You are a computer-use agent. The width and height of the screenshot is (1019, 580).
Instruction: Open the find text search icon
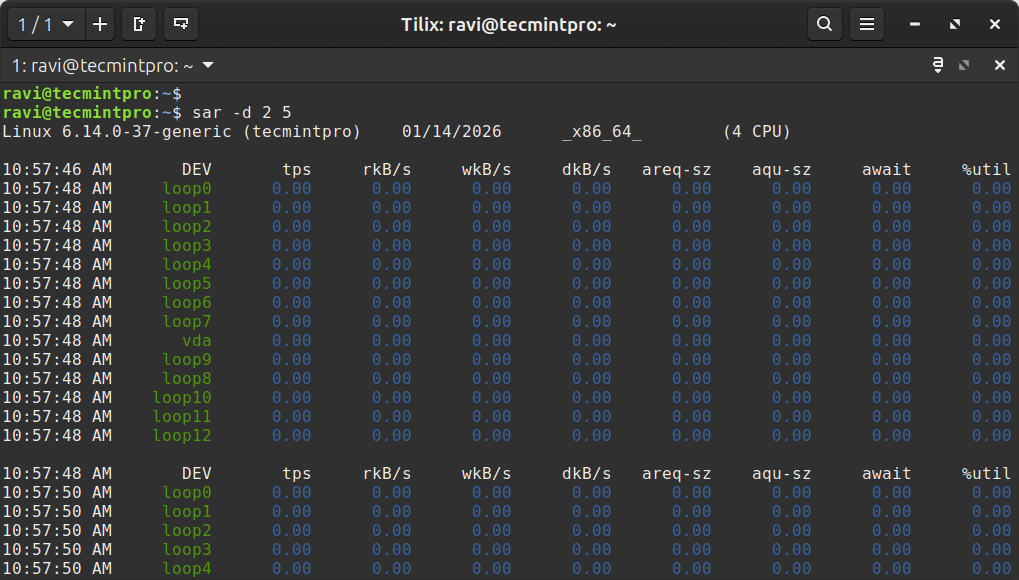pyautogui.click(x=824, y=24)
